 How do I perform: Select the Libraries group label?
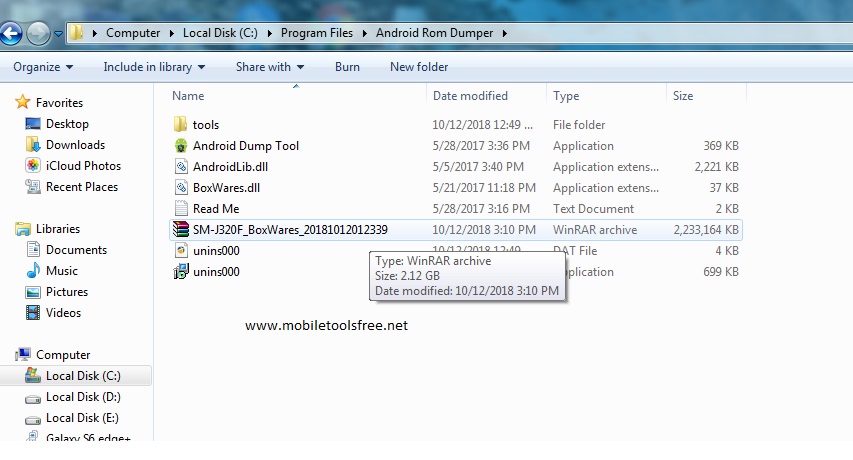click(x=58, y=229)
